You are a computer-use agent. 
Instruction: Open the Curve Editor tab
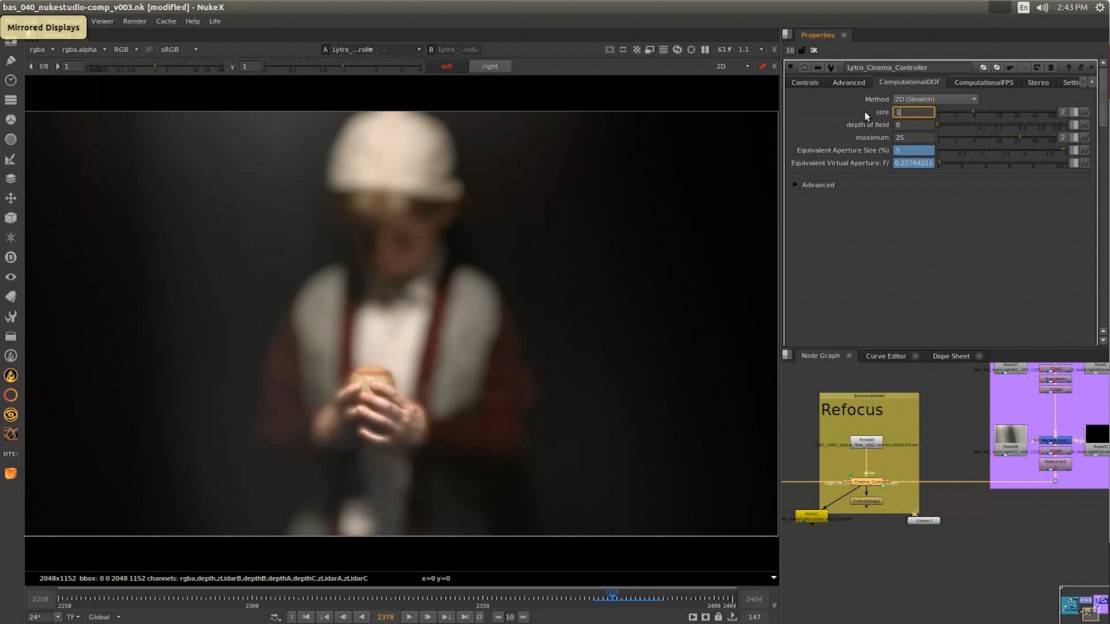pos(885,356)
